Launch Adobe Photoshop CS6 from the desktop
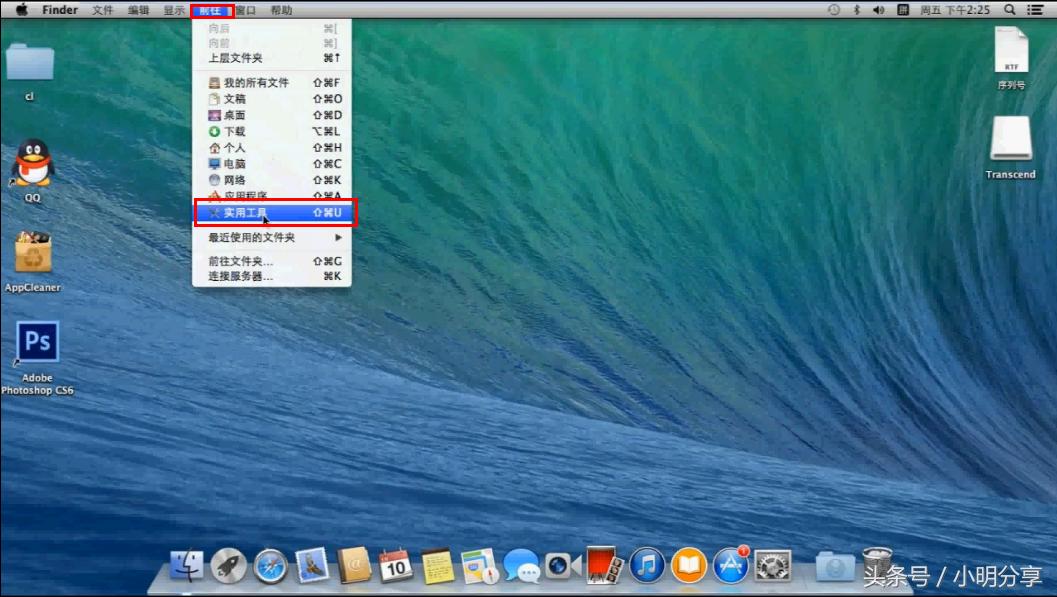 coord(37,342)
